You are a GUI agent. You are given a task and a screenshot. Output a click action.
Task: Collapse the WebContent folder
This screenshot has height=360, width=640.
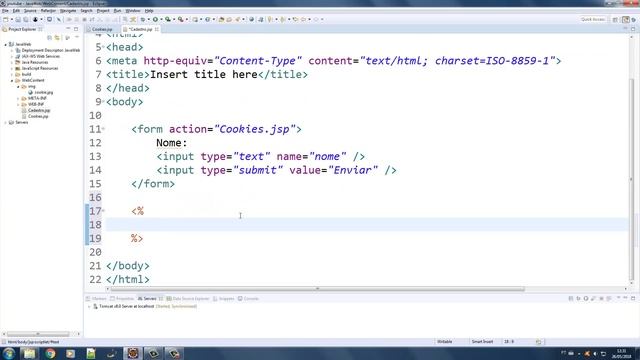point(12,80)
